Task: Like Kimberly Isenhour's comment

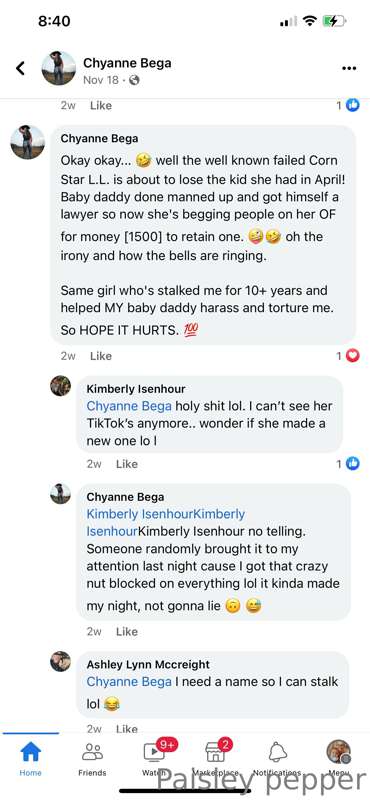Action: [x=127, y=464]
